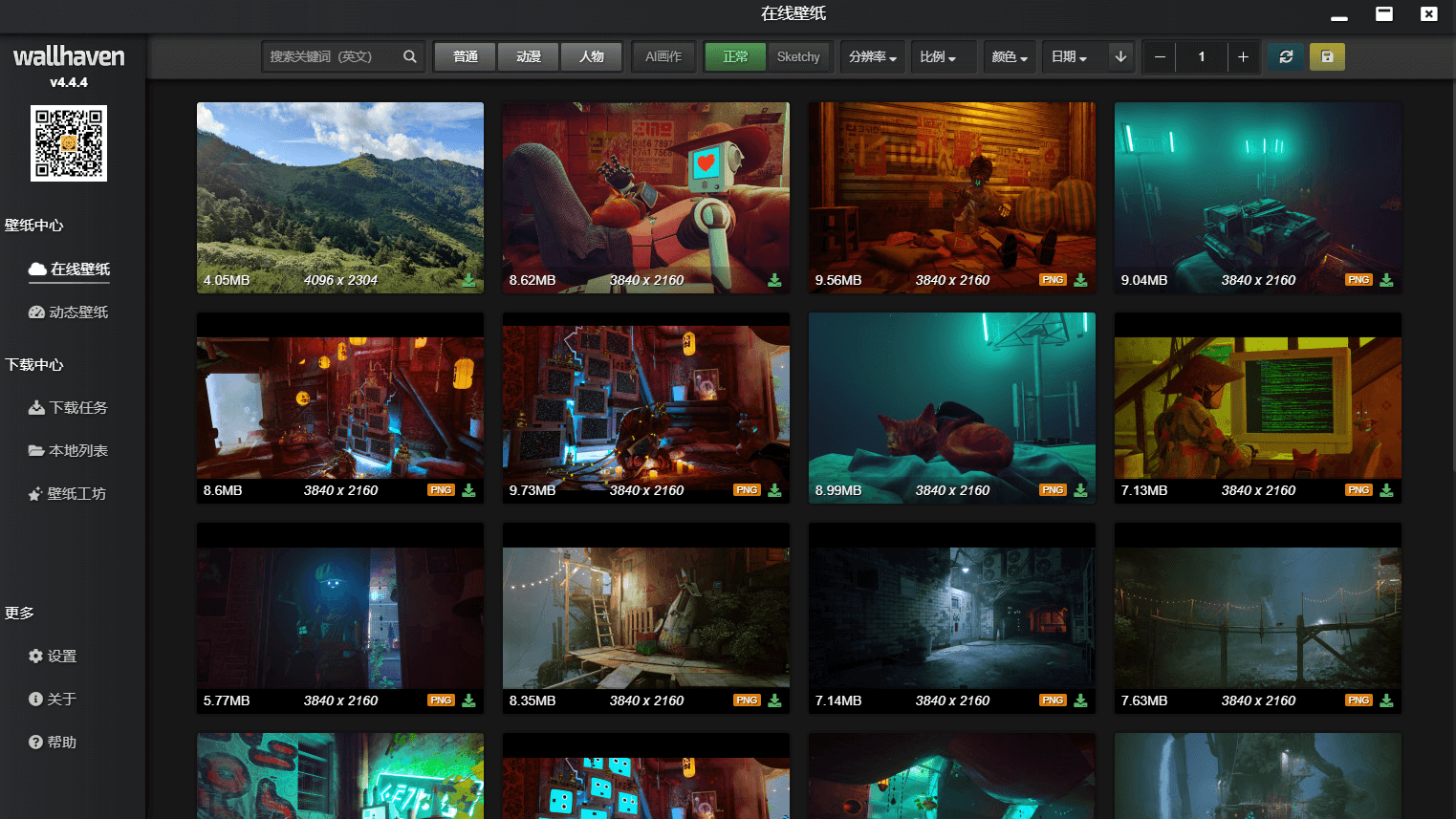Go to 动态壁纸 in sidebar

(69, 312)
